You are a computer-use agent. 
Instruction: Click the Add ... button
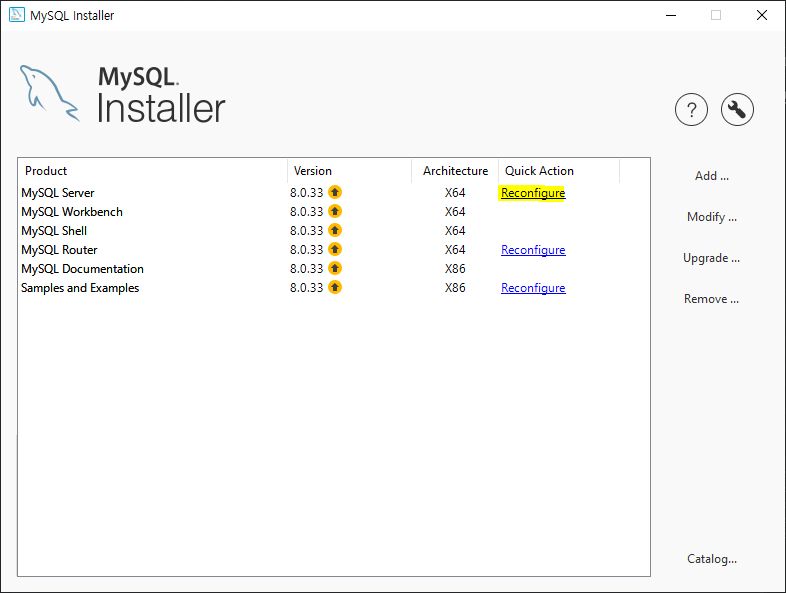tap(711, 176)
